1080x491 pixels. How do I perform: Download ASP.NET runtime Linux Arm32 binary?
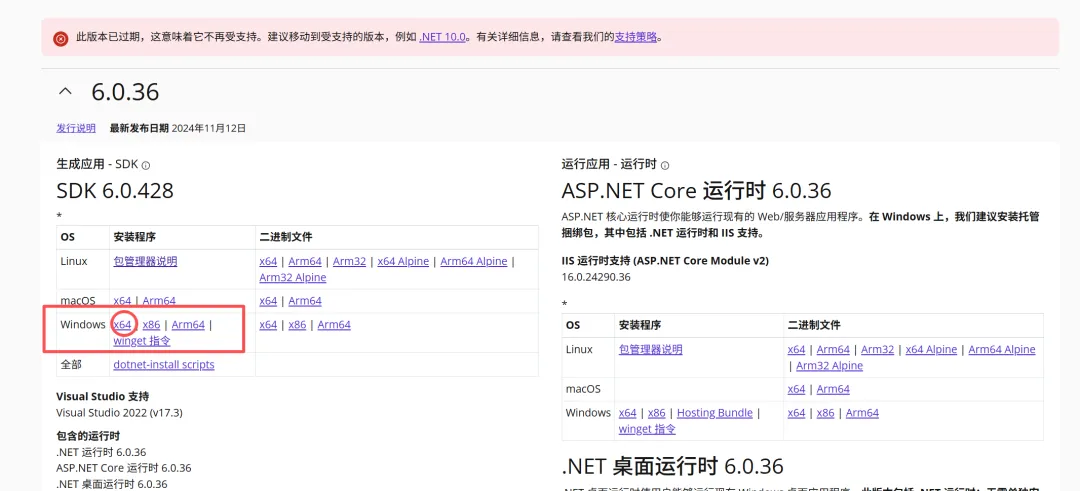click(x=878, y=350)
